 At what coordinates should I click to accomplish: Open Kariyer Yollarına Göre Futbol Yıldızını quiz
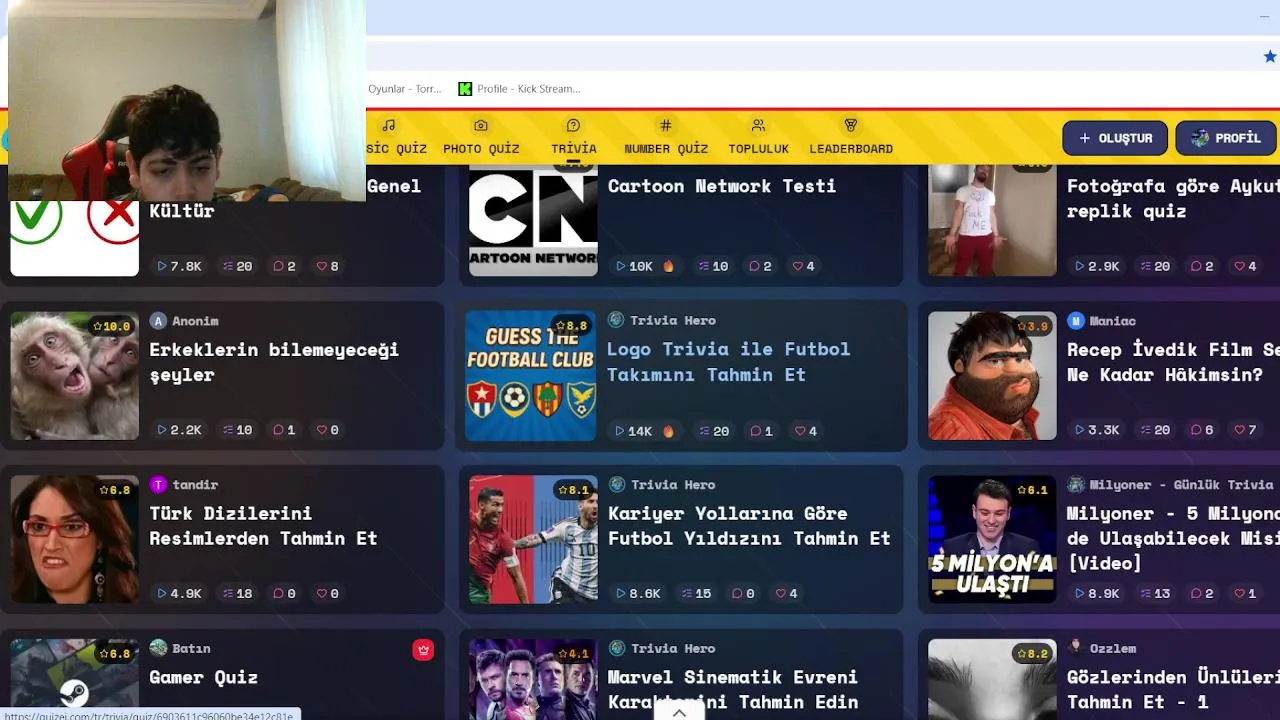coord(749,525)
